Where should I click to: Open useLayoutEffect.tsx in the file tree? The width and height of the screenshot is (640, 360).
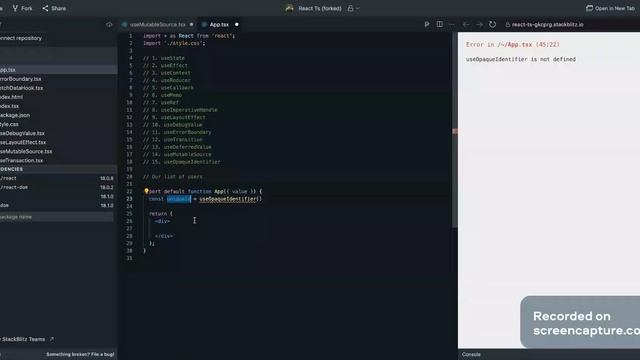pyautogui.click(x=58, y=142)
